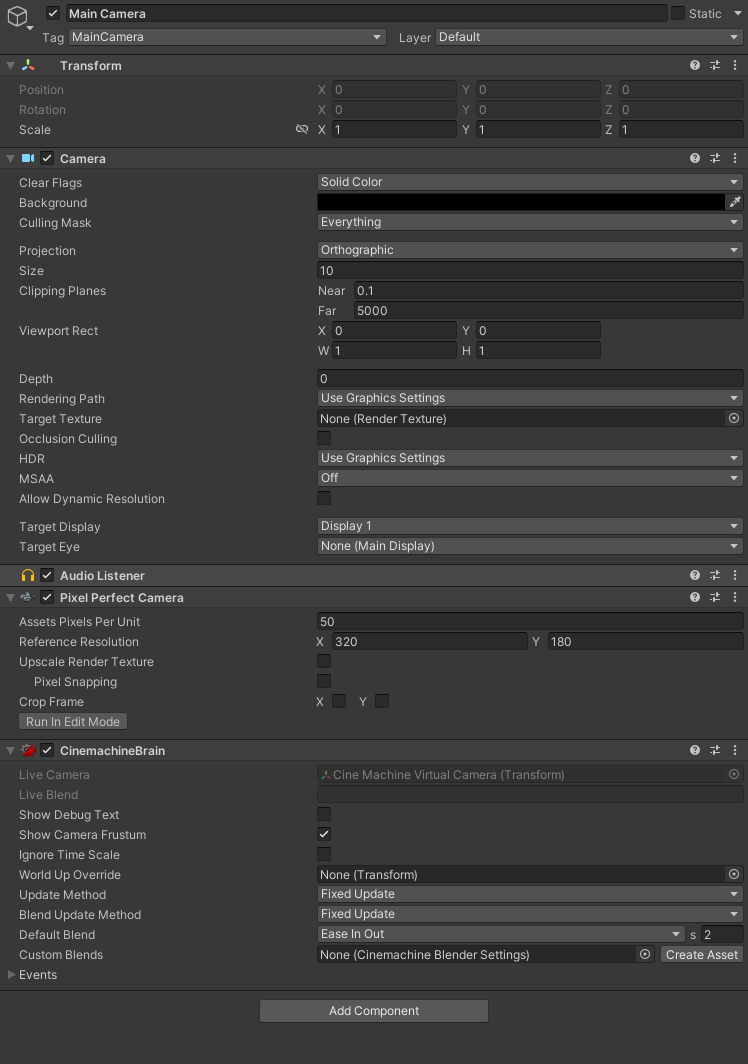
Task: Open Audio Listener three-dot menu
Action: coord(735,575)
